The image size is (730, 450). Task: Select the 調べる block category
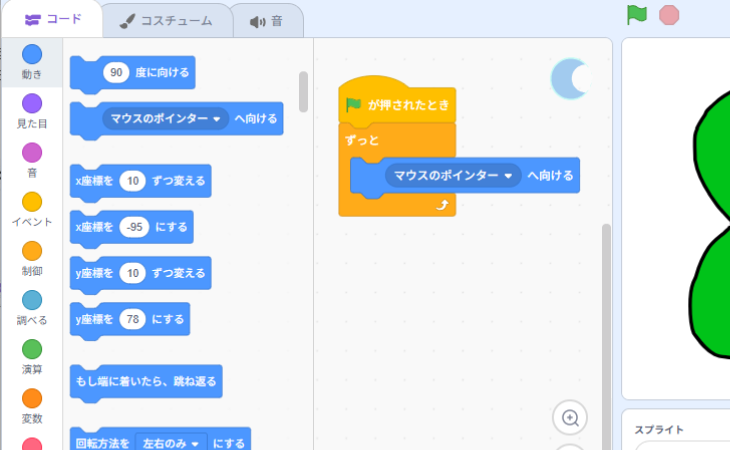(x=32, y=308)
